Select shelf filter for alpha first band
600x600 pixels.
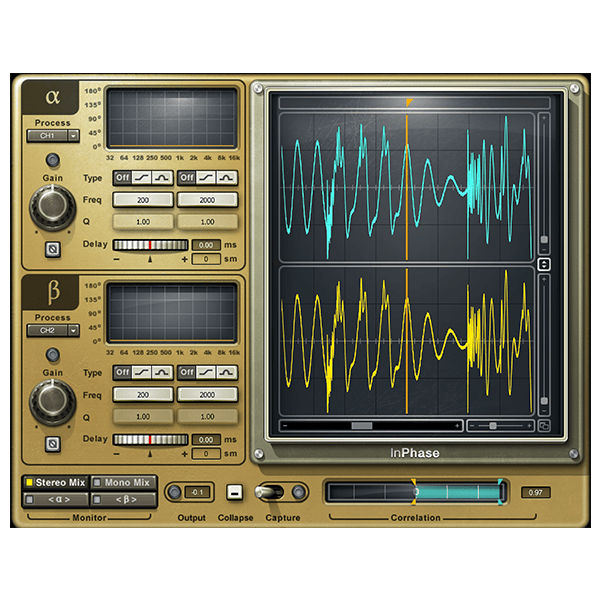pos(142,178)
